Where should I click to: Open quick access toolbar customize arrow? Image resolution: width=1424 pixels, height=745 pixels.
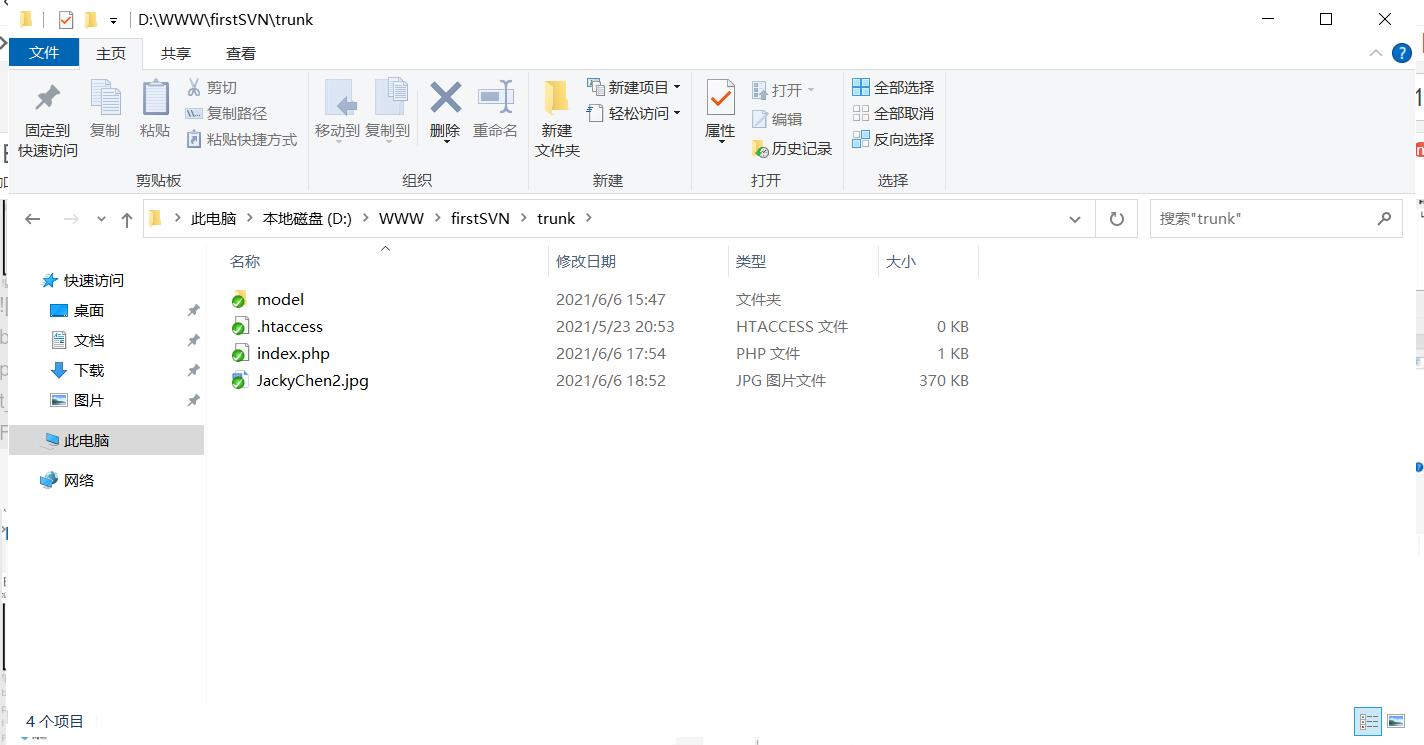click(x=113, y=20)
